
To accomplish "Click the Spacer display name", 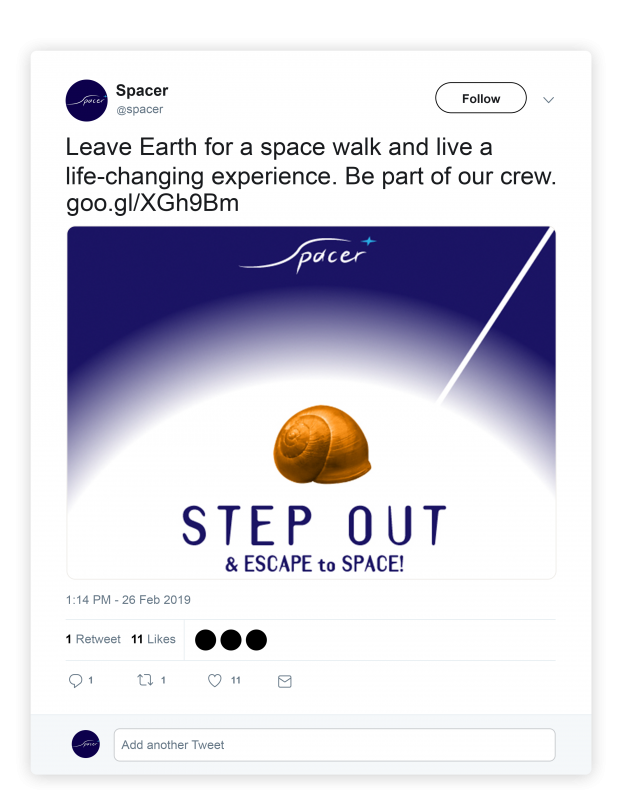I will [142, 91].
